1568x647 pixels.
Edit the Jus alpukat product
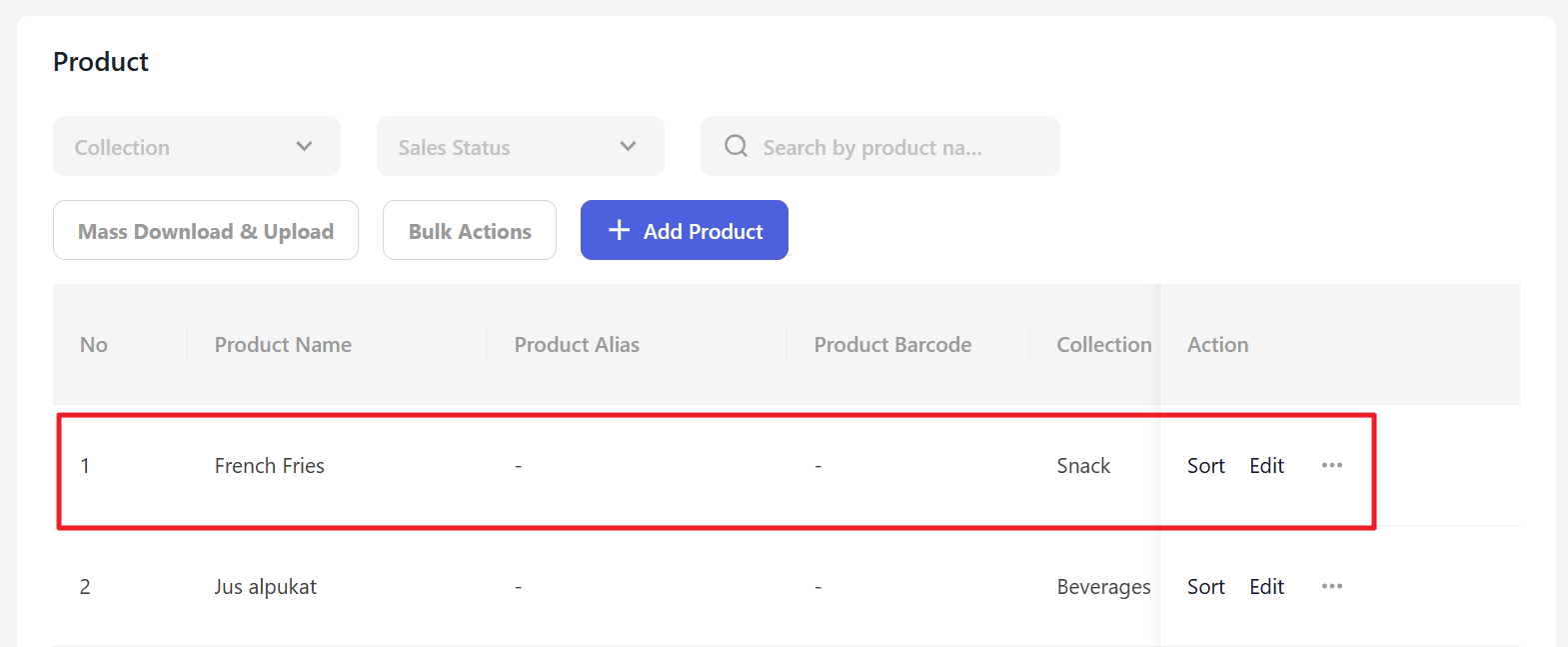coord(1266,587)
